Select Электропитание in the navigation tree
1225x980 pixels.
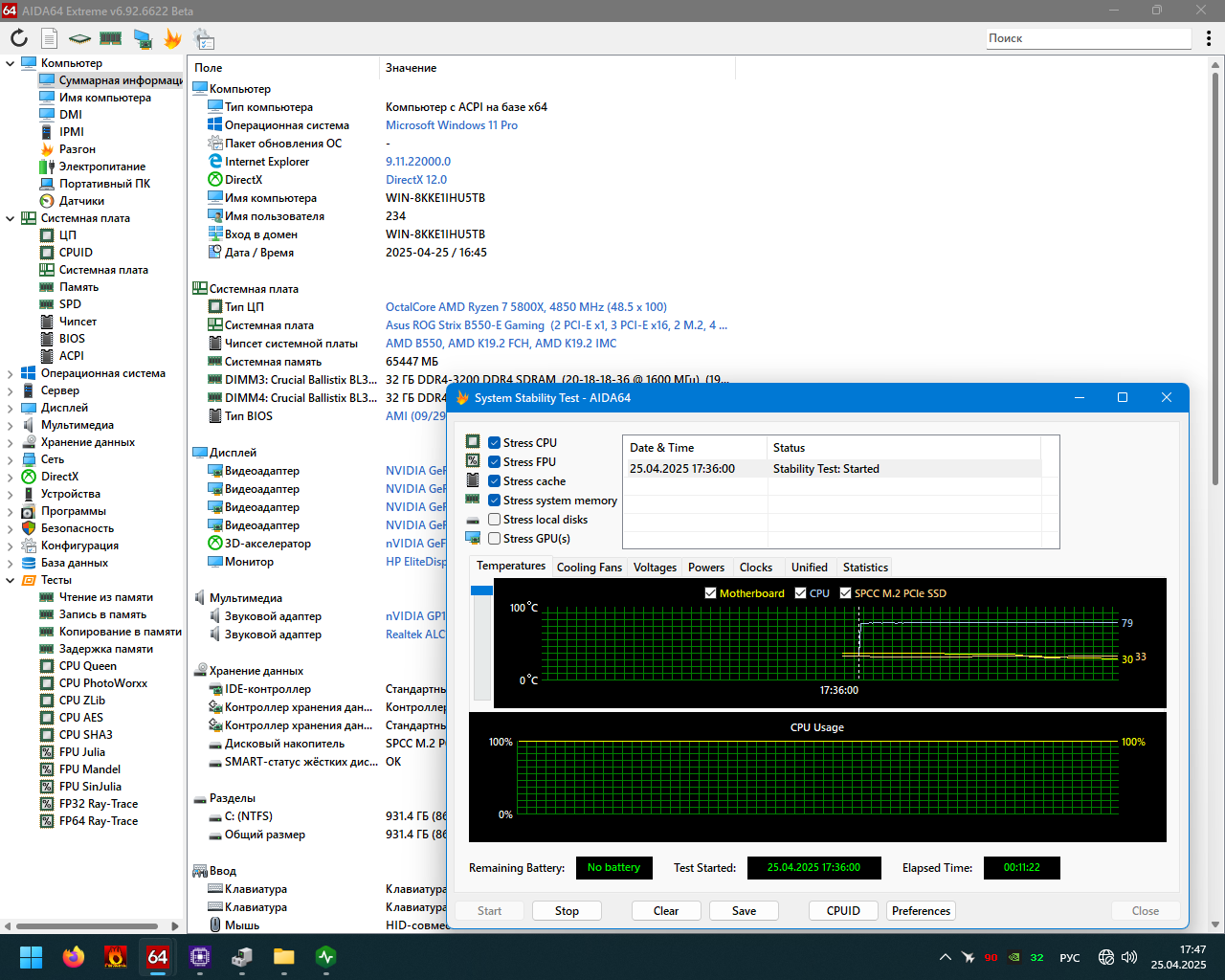pyautogui.click(x=102, y=167)
